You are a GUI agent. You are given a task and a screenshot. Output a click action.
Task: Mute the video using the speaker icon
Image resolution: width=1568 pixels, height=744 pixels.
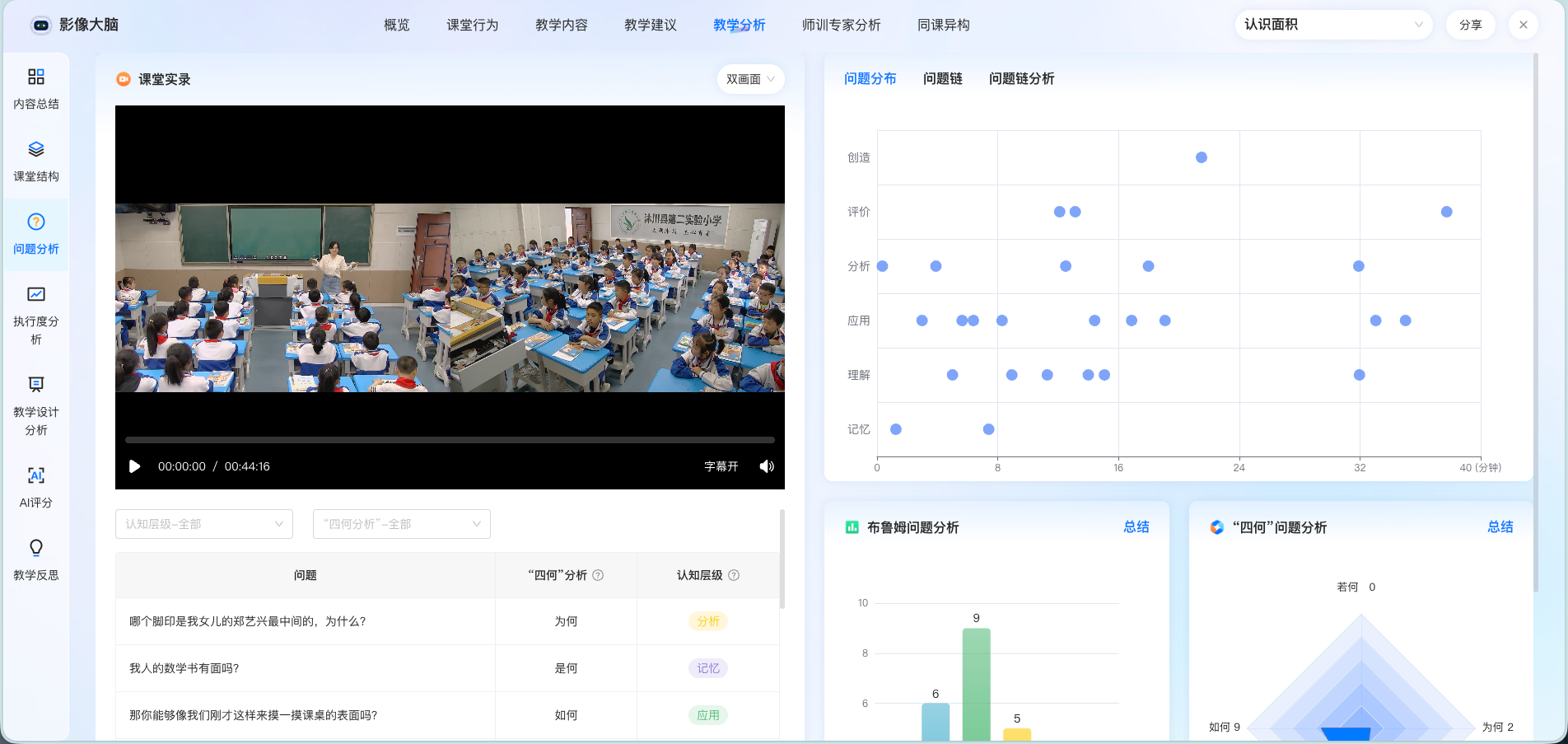coord(767,466)
